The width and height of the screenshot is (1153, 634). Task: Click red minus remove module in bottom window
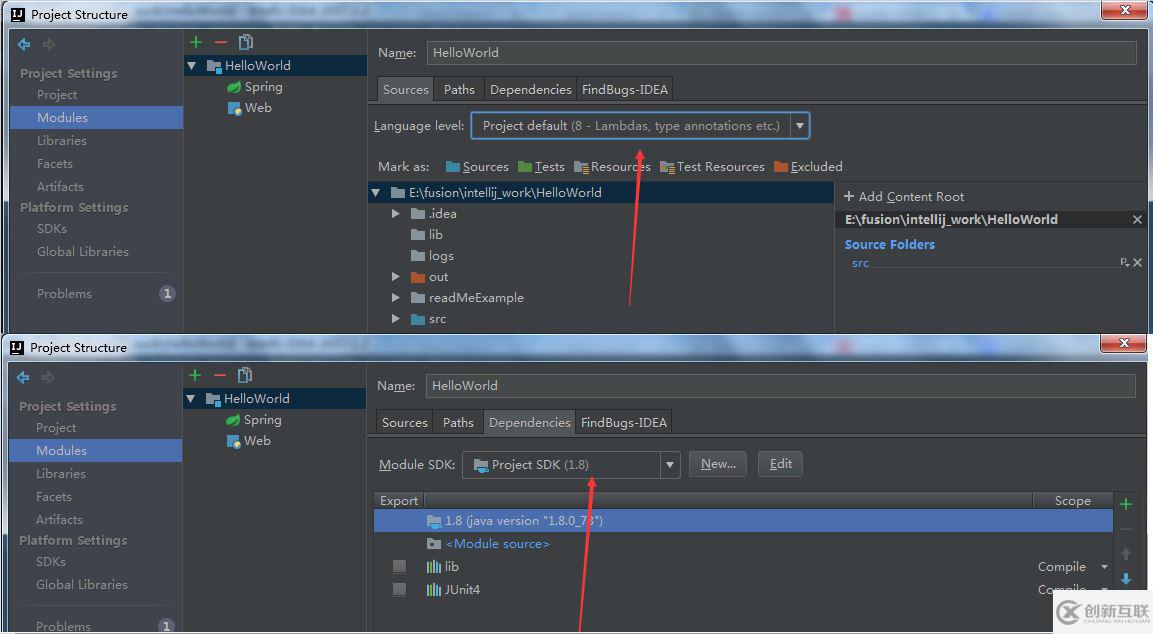click(220, 375)
